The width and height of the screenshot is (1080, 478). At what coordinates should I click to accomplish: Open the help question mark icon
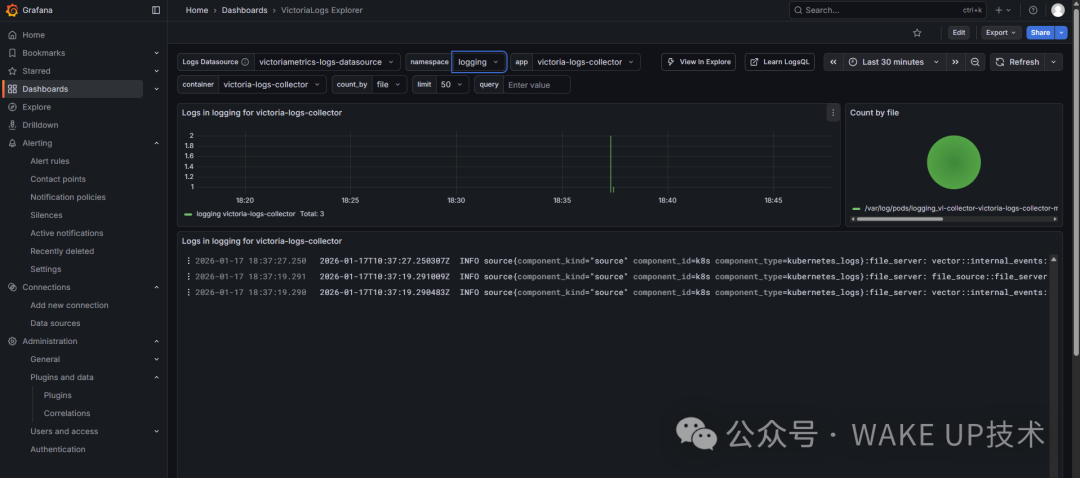click(x=1032, y=10)
